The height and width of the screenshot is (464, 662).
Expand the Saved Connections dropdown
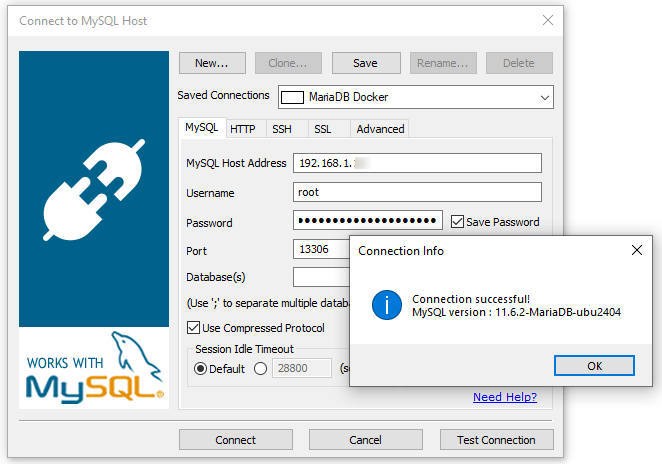544,97
